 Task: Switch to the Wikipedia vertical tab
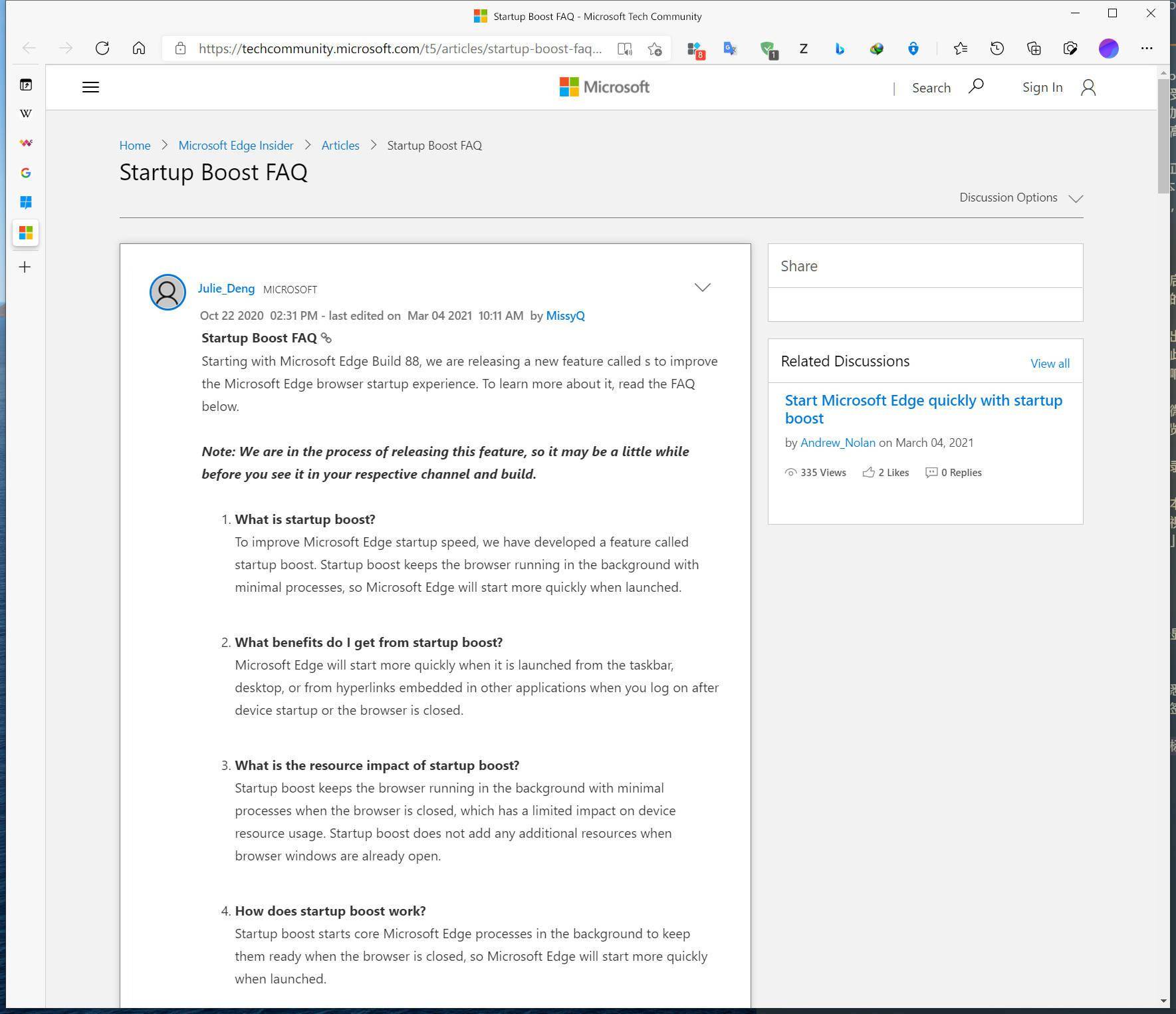pyautogui.click(x=25, y=114)
